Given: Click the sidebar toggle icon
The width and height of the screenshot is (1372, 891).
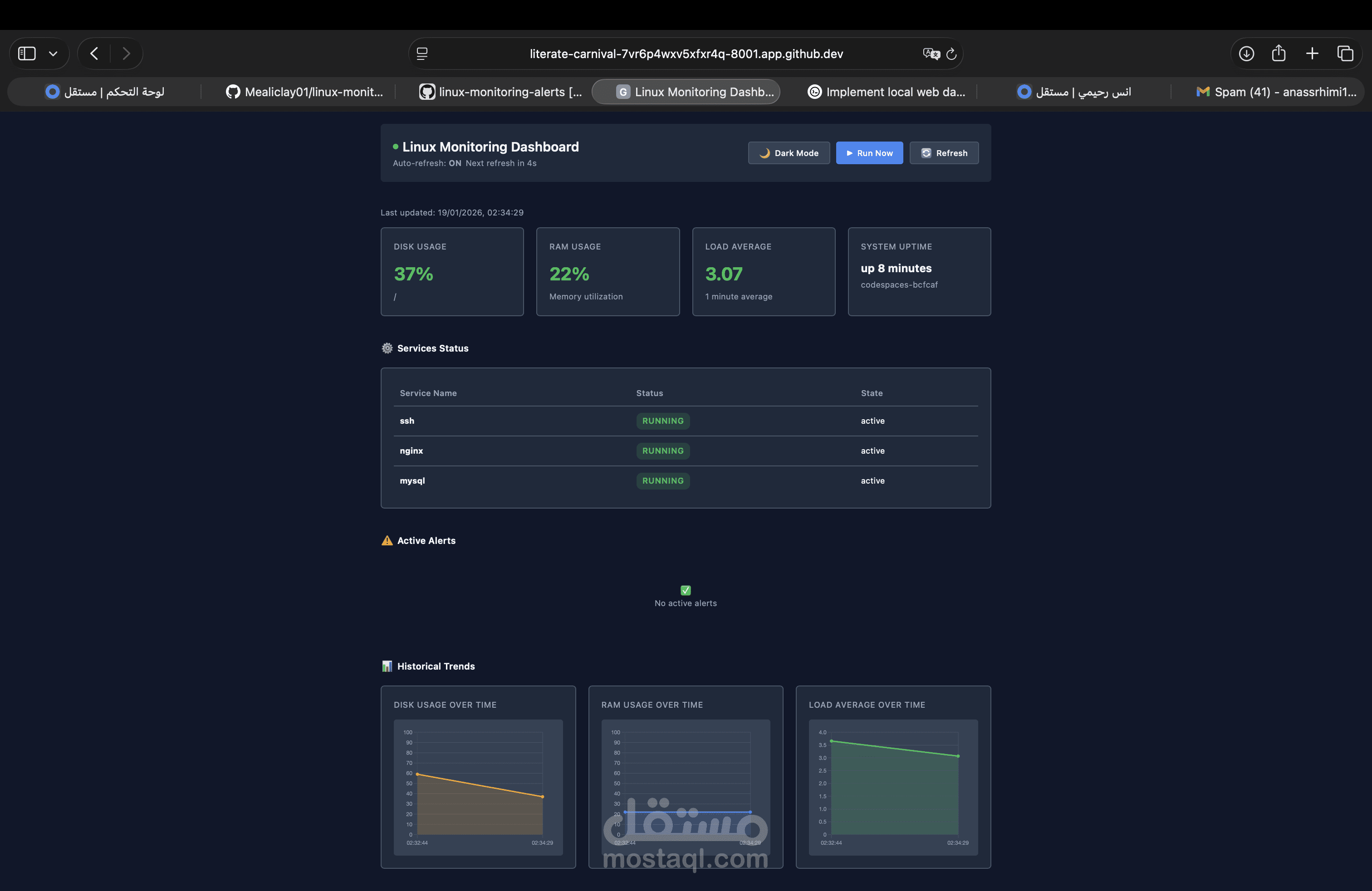Looking at the screenshot, I should coord(27,54).
